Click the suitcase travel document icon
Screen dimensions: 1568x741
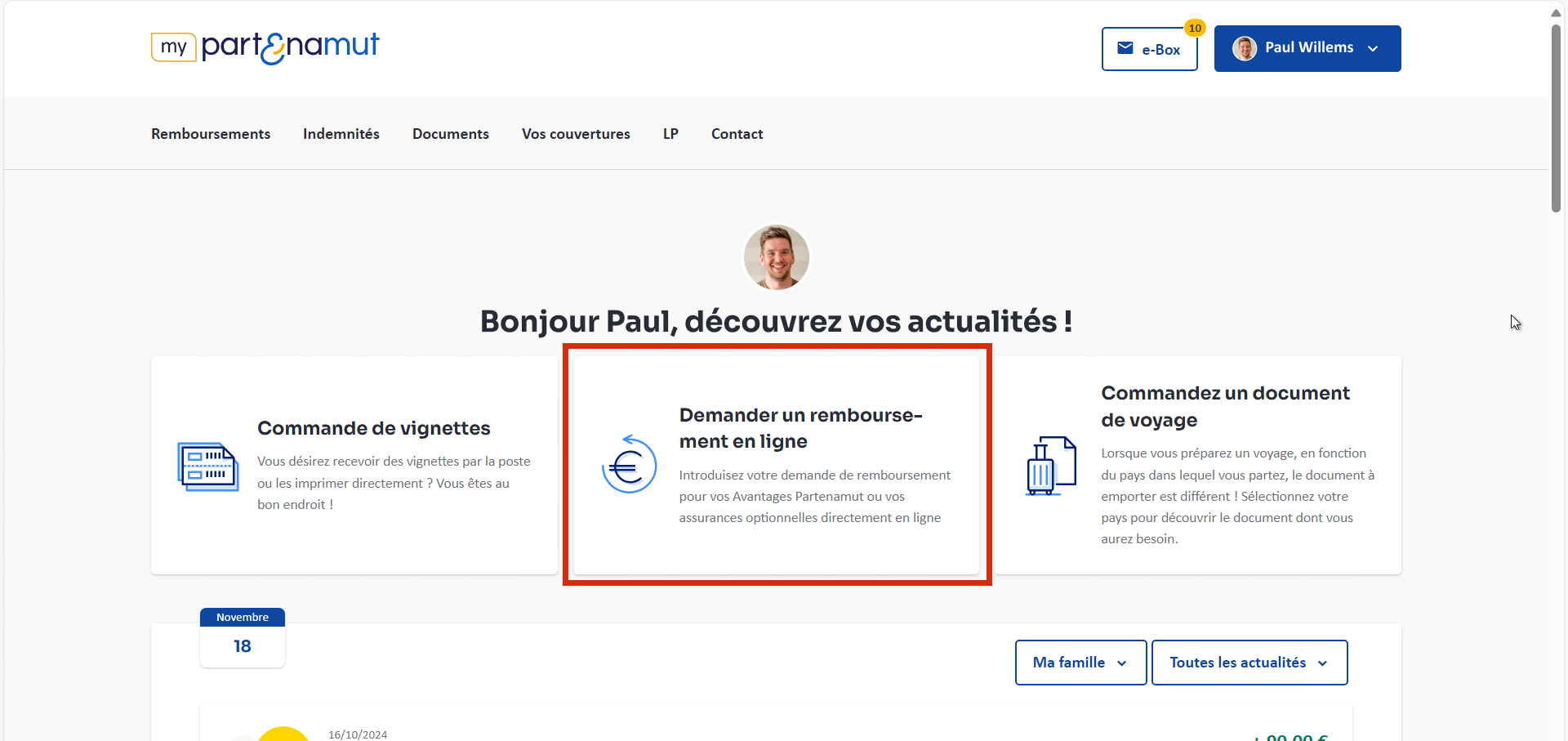pyautogui.click(x=1051, y=466)
